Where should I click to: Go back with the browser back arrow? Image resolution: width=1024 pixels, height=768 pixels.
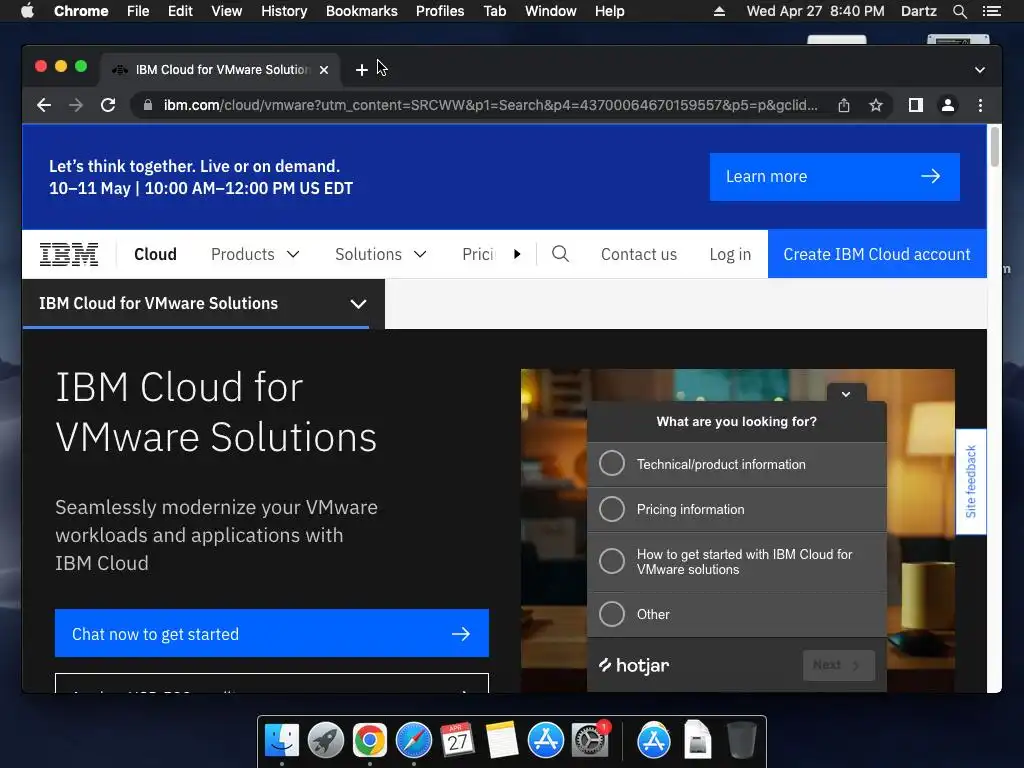[44, 105]
